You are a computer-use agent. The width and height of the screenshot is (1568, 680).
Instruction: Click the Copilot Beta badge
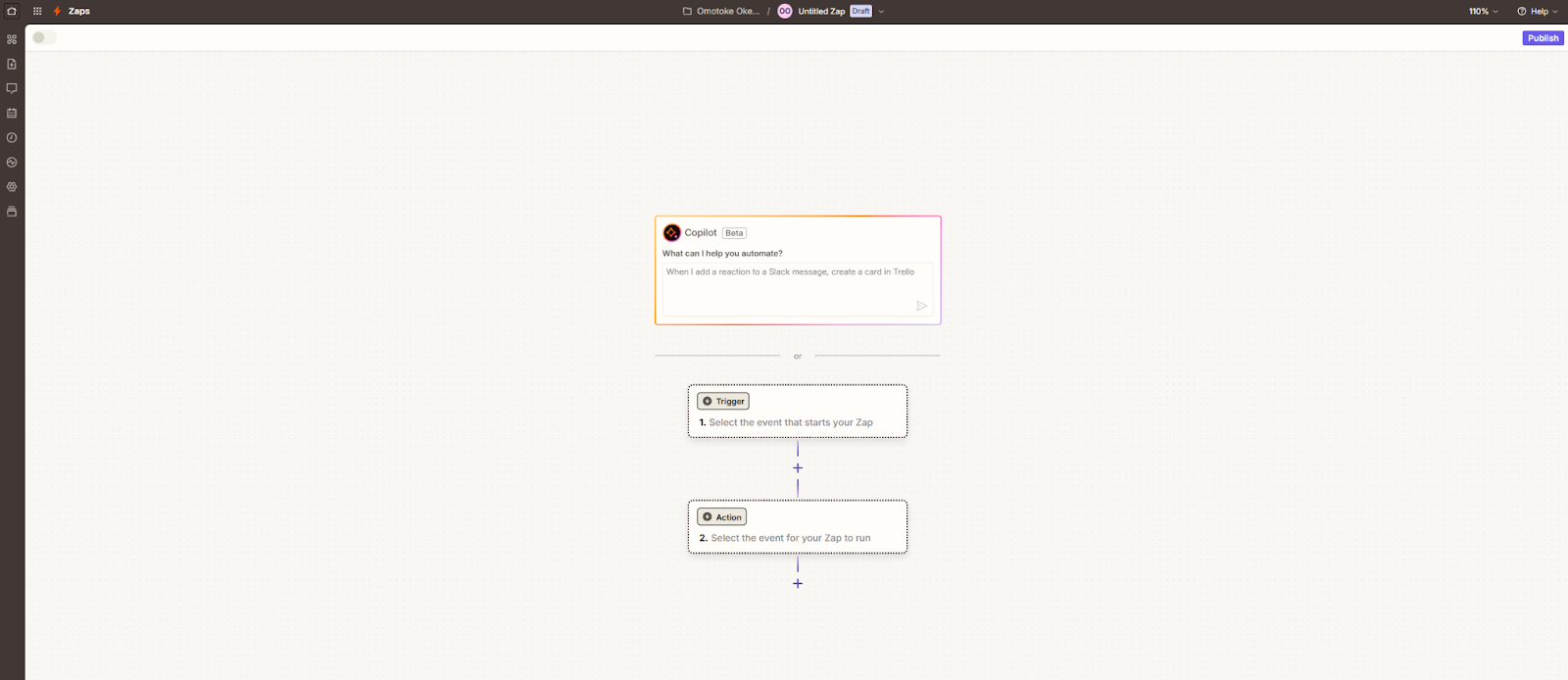coord(734,233)
